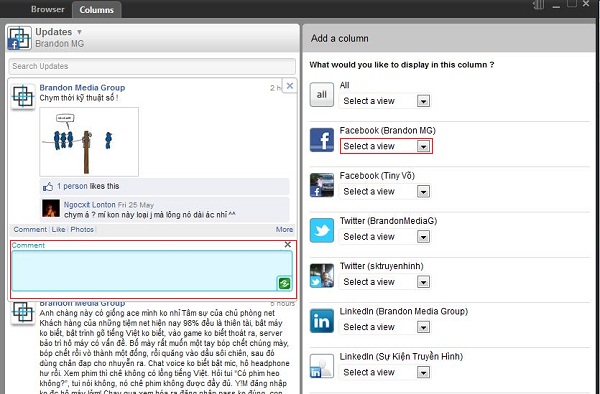
Task: Click the LinkedIn (Sự Kiện Truyền Hình) icon
Action: click(x=321, y=366)
